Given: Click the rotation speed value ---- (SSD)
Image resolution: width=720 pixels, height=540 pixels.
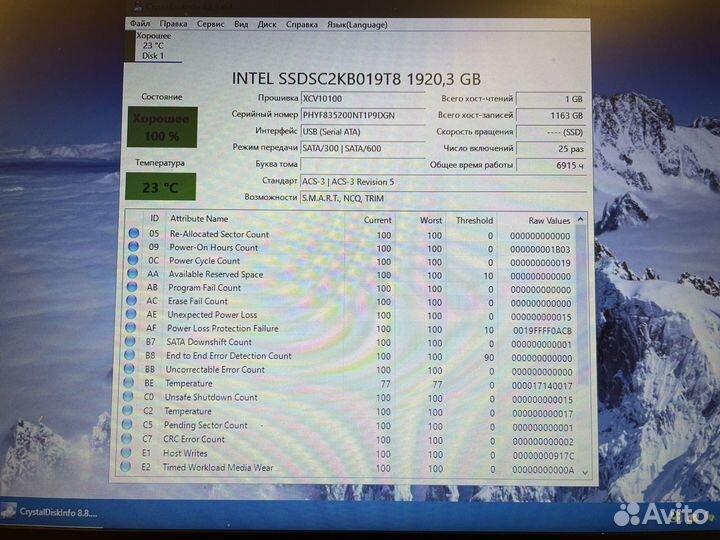Looking at the screenshot, I should pos(551,132).
